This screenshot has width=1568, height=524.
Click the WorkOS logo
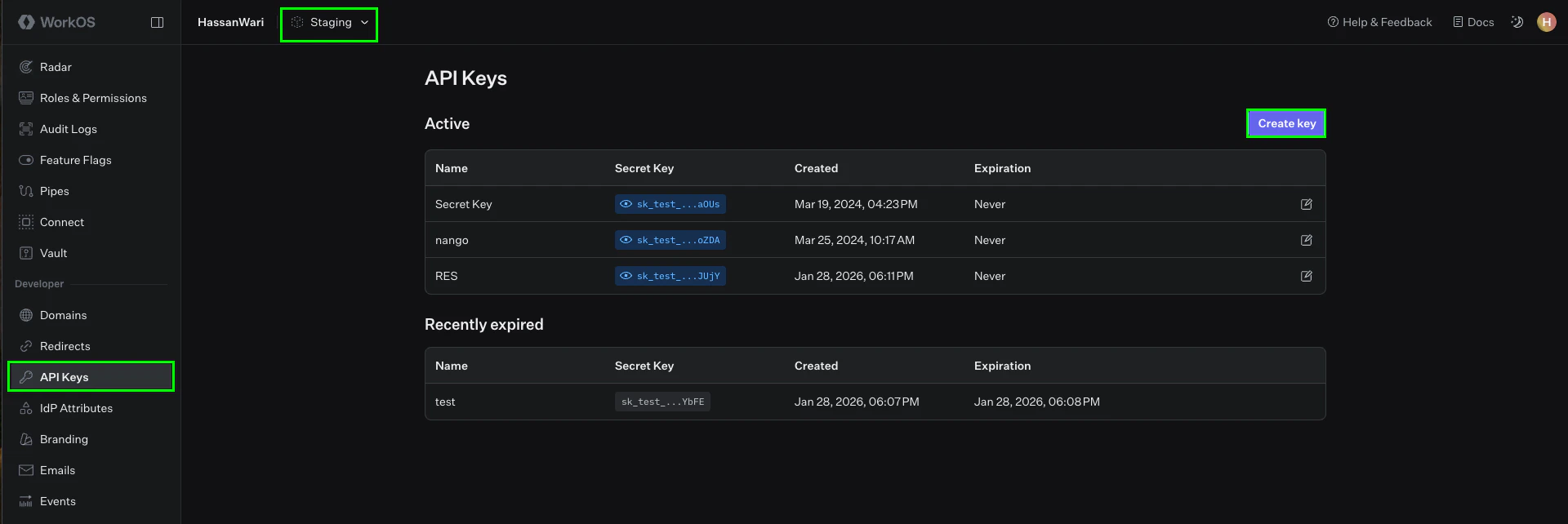(57, 22)
